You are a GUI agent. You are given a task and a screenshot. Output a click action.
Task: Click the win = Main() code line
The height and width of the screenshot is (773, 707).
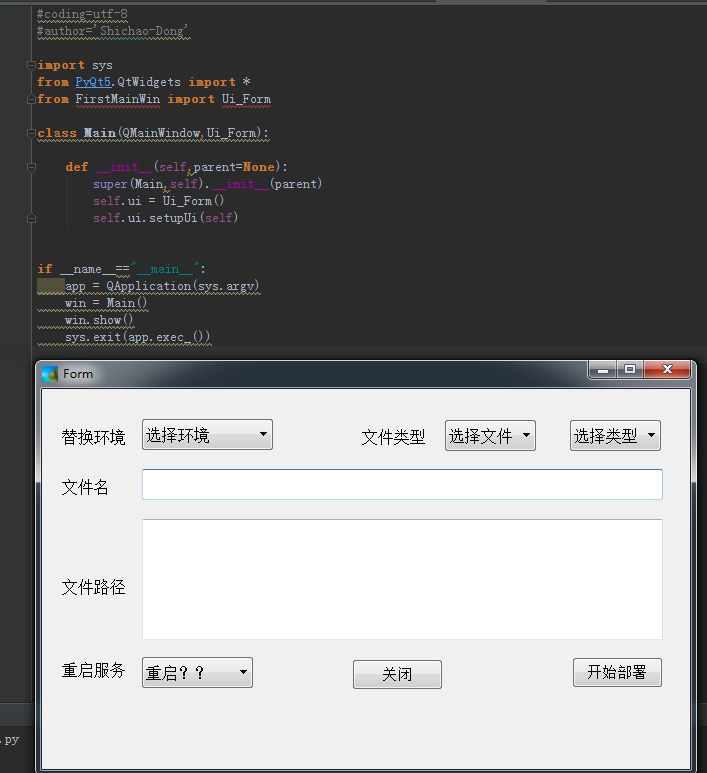click(x=106, y=303)
